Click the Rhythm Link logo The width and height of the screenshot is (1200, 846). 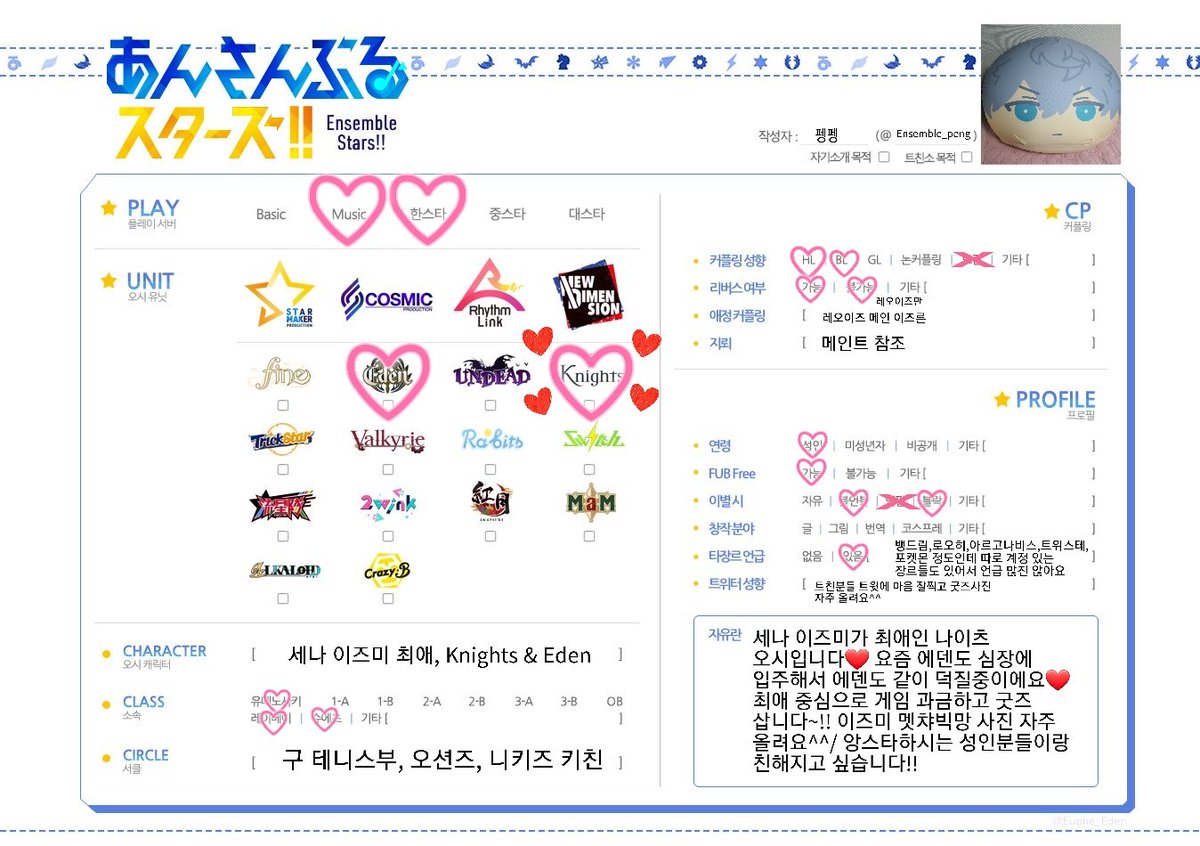click(490, 291)
